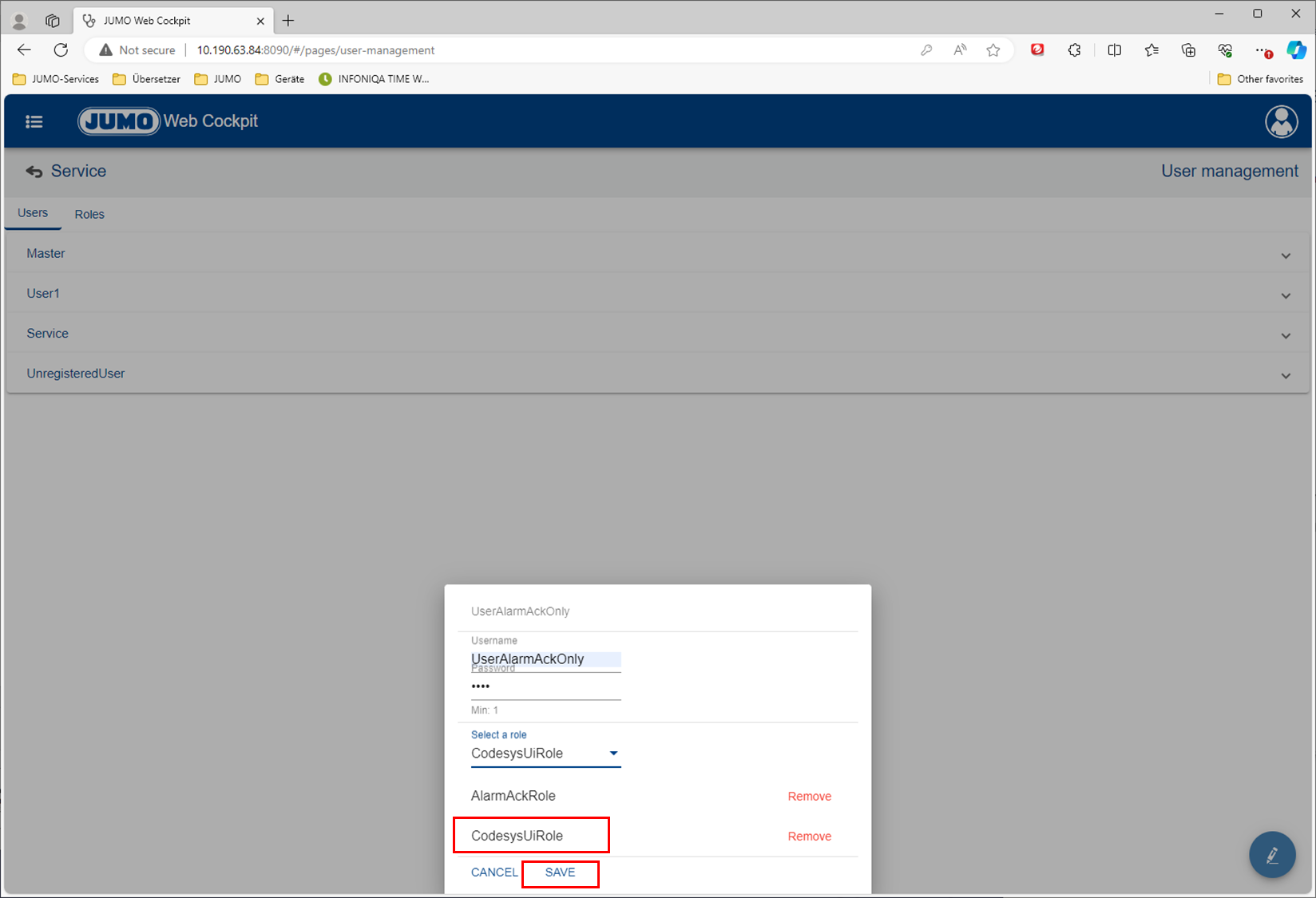Click the user profile avatar icon

(x=1281, y=121)
